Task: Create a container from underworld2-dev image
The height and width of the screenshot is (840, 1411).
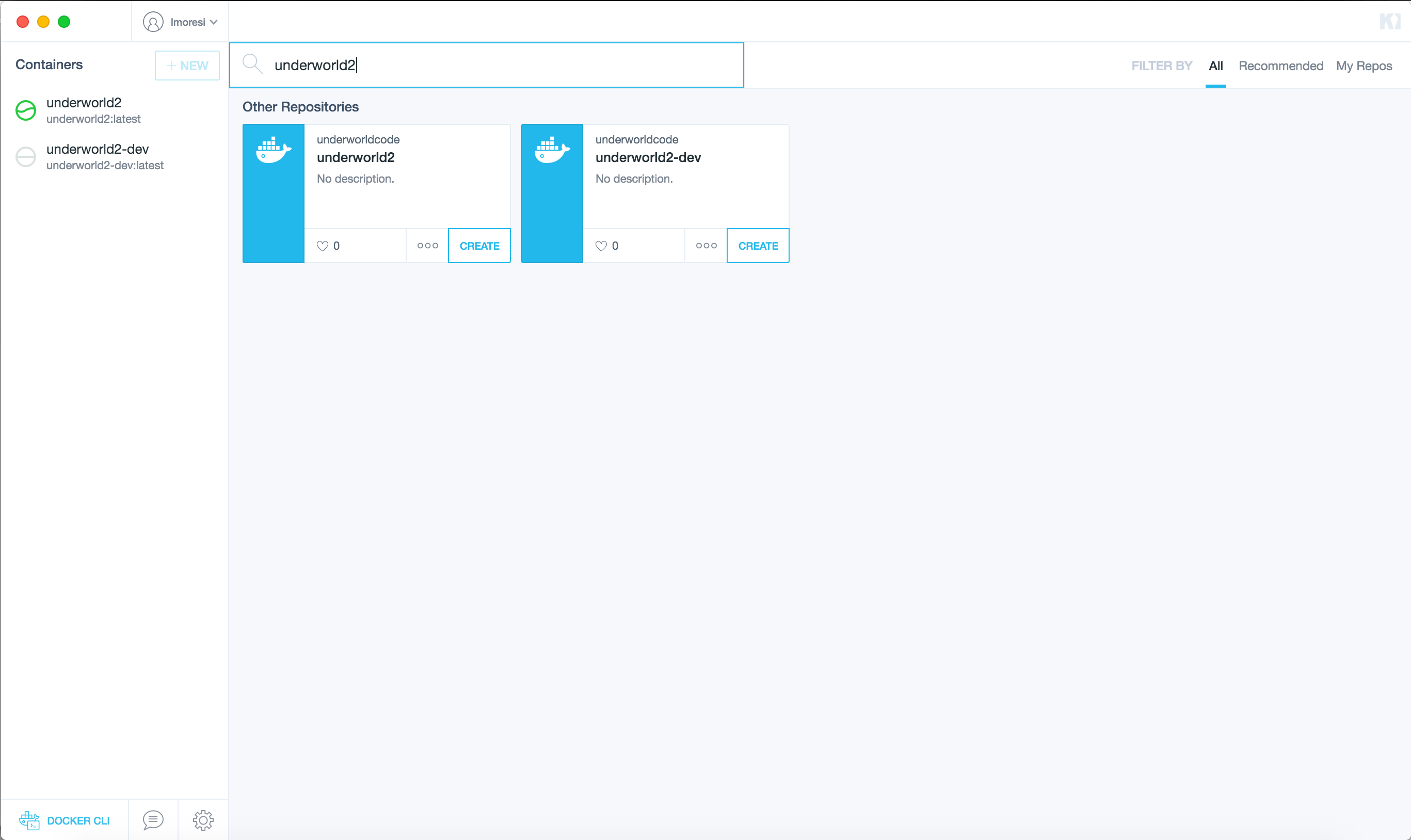Action: coord(758,246)
